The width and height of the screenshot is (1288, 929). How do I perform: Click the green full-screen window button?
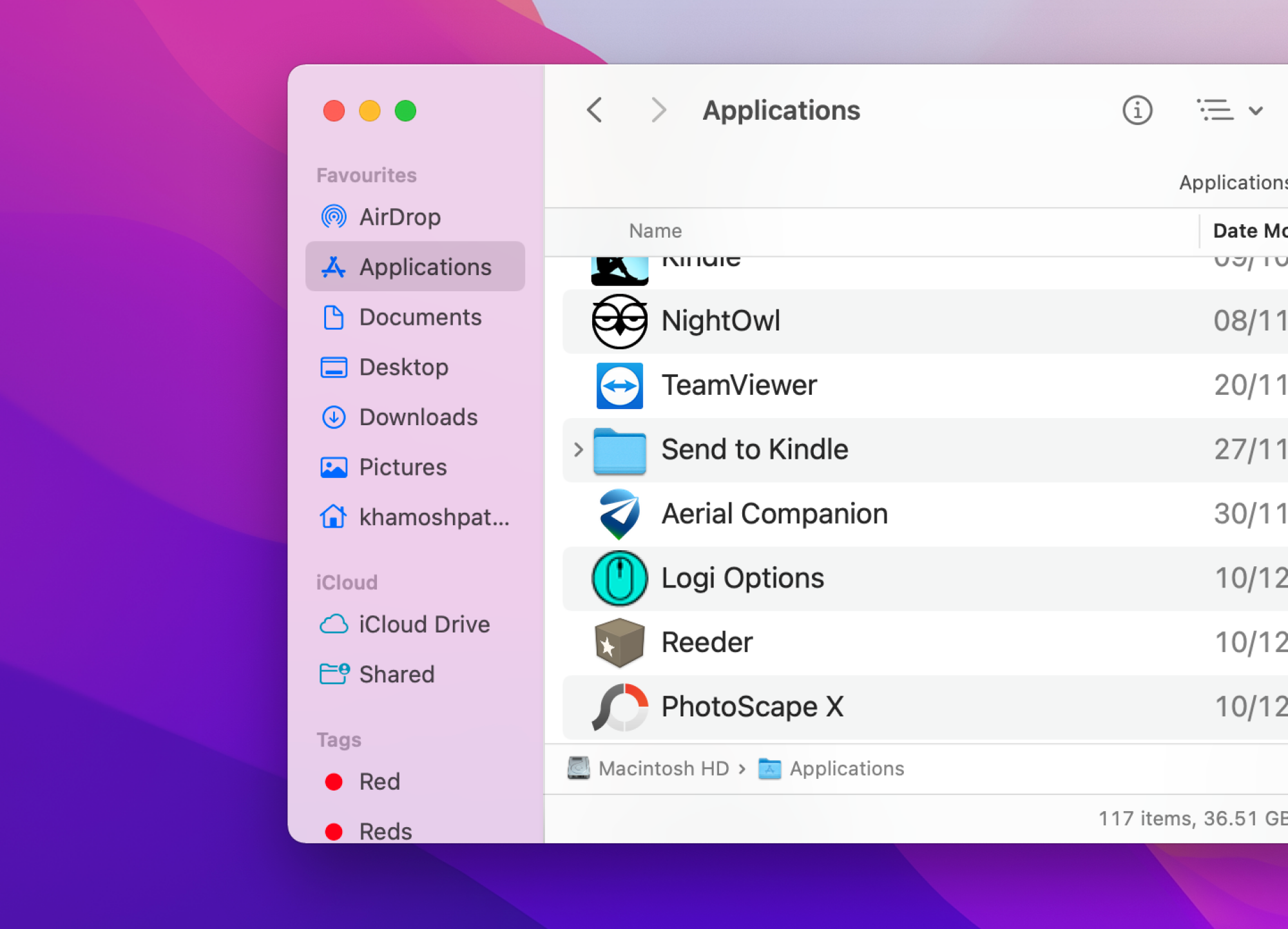click(405, 111)
